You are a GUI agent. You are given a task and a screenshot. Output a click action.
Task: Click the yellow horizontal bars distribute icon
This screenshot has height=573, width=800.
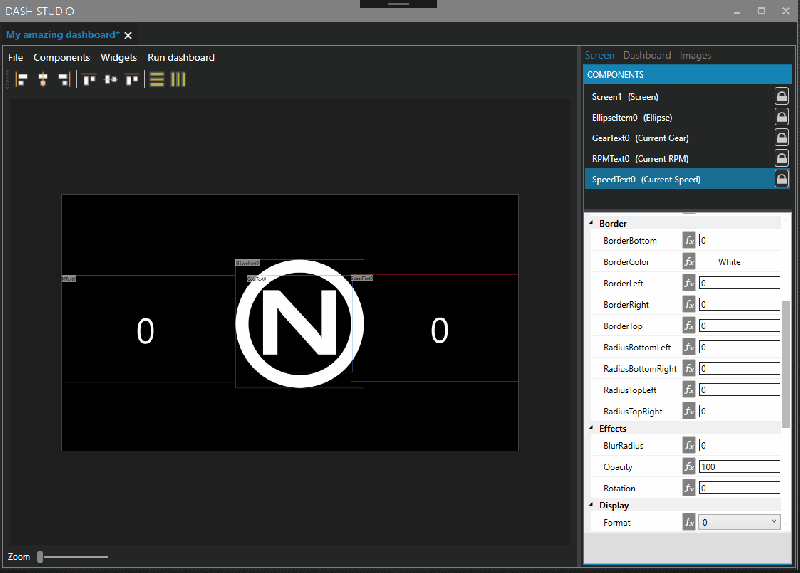[x=157, y=80]
